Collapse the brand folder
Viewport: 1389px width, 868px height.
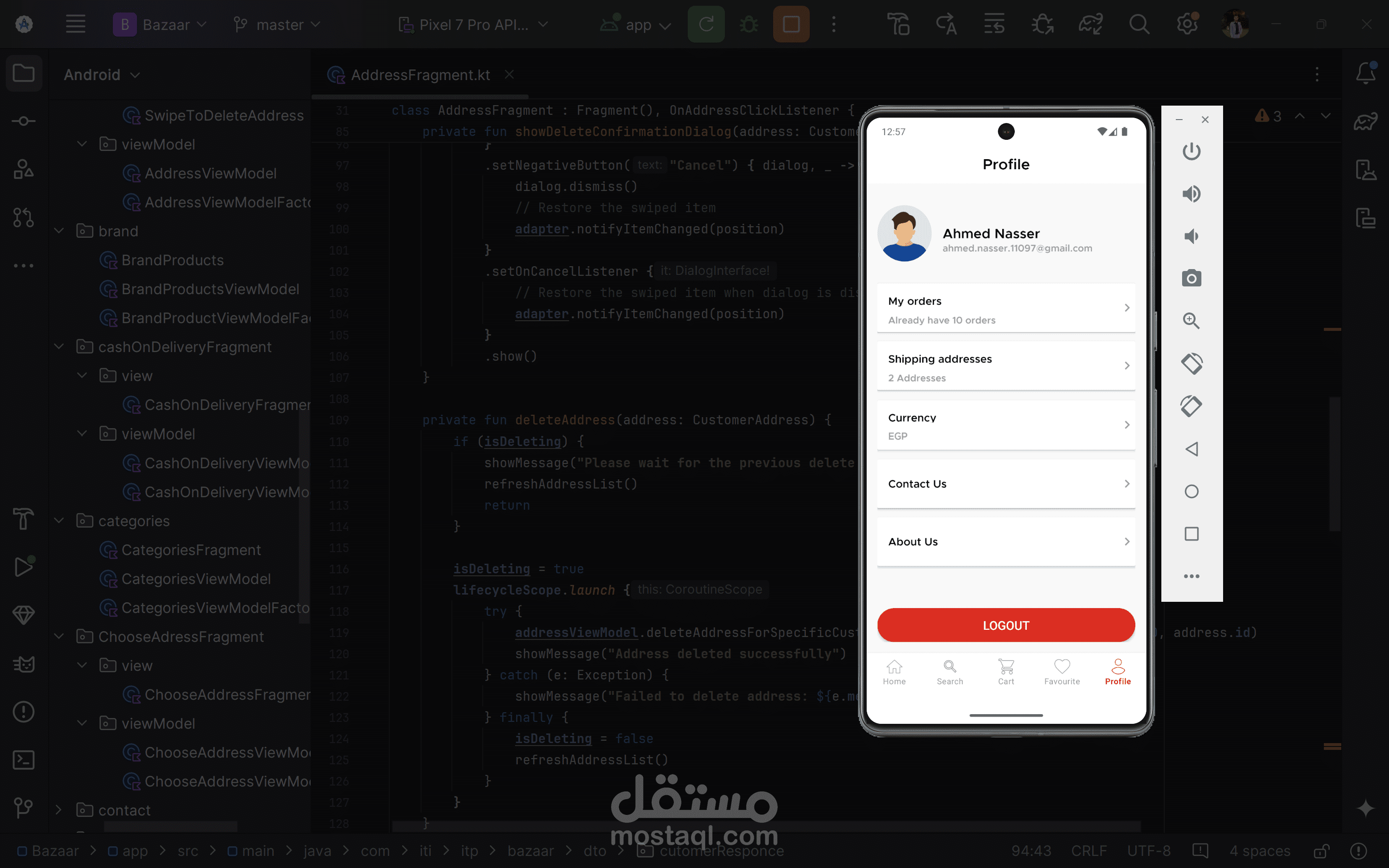coord(58,231)
